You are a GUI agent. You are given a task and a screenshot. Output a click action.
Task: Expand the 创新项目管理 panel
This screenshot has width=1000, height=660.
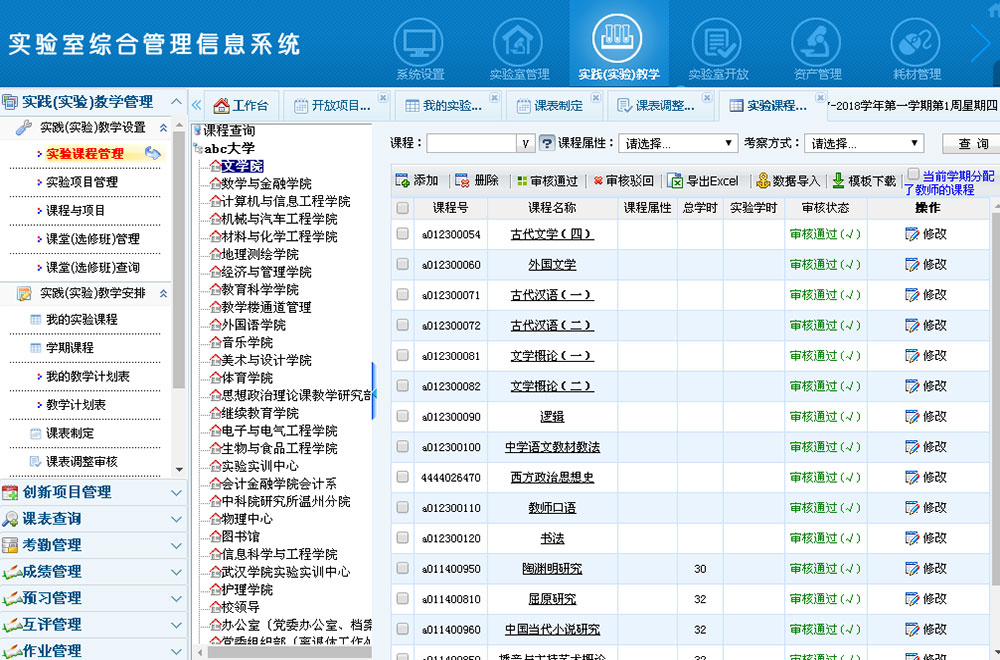[177, 493]
